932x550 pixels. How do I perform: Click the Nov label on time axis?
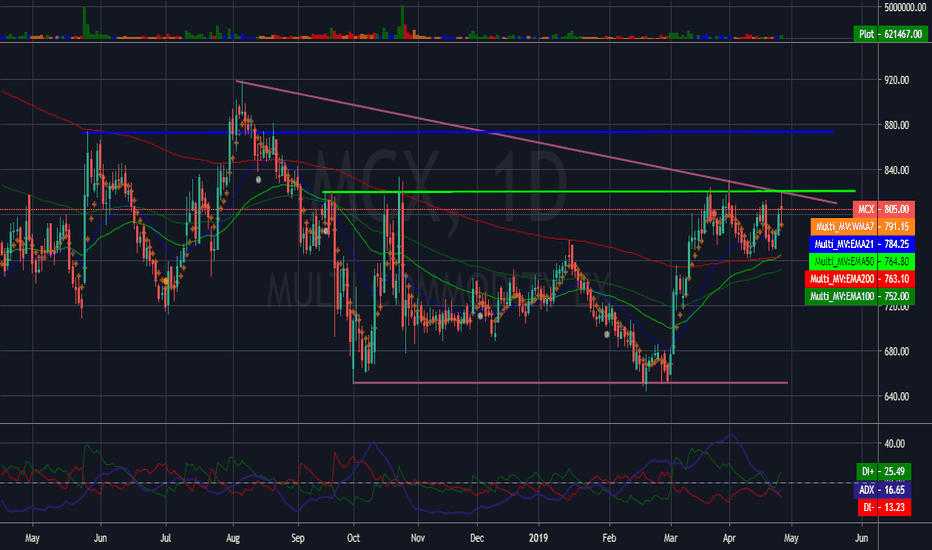tap(418, 538)
